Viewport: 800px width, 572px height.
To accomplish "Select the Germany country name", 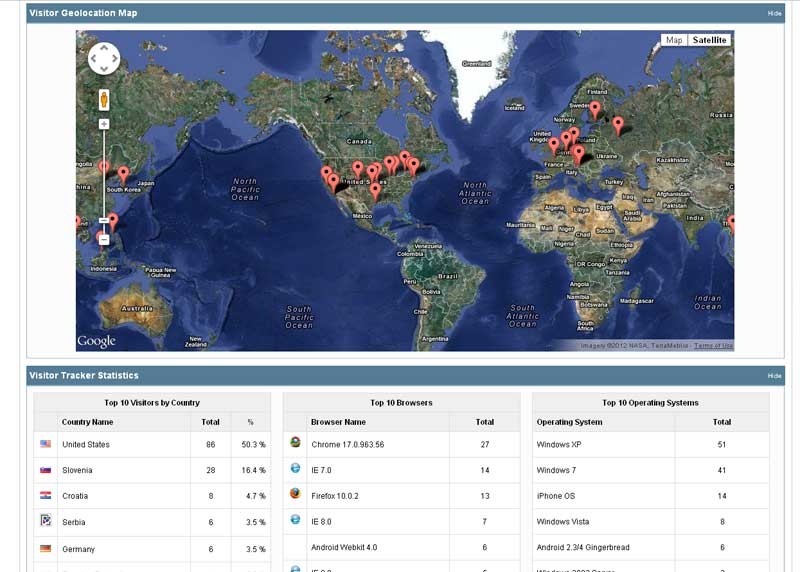I will pyautogui.click(x=79, y=549).
